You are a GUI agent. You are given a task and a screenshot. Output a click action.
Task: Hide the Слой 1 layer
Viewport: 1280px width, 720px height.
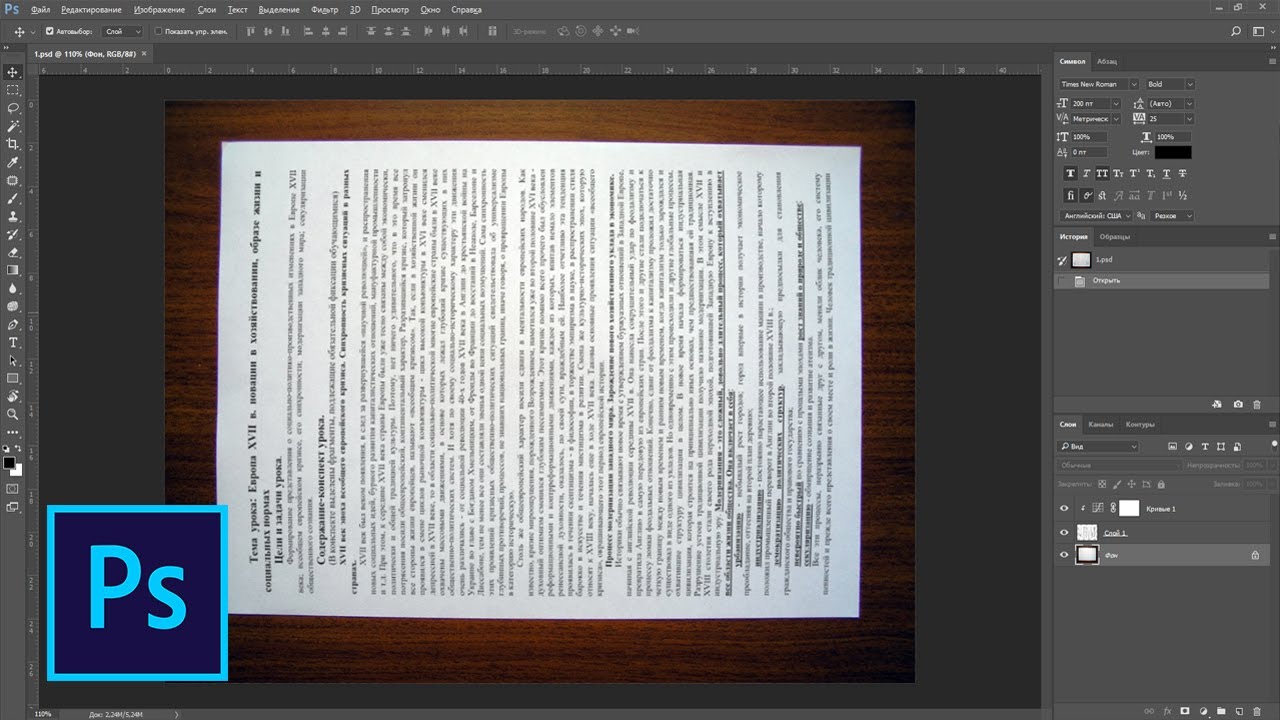coord(1064,533)
